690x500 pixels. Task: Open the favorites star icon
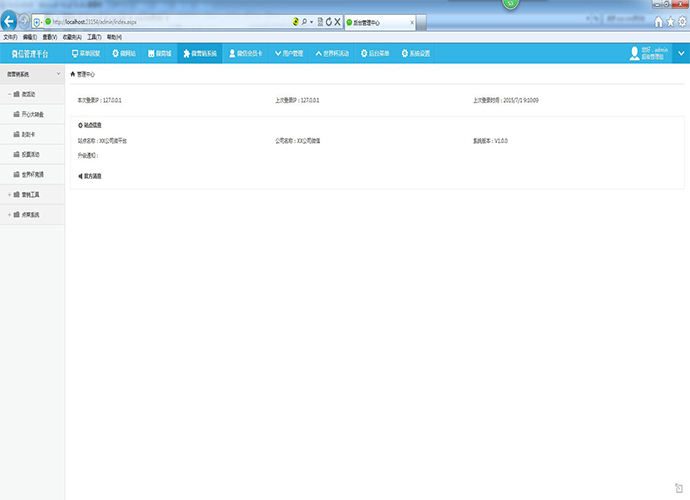point(670,22)
